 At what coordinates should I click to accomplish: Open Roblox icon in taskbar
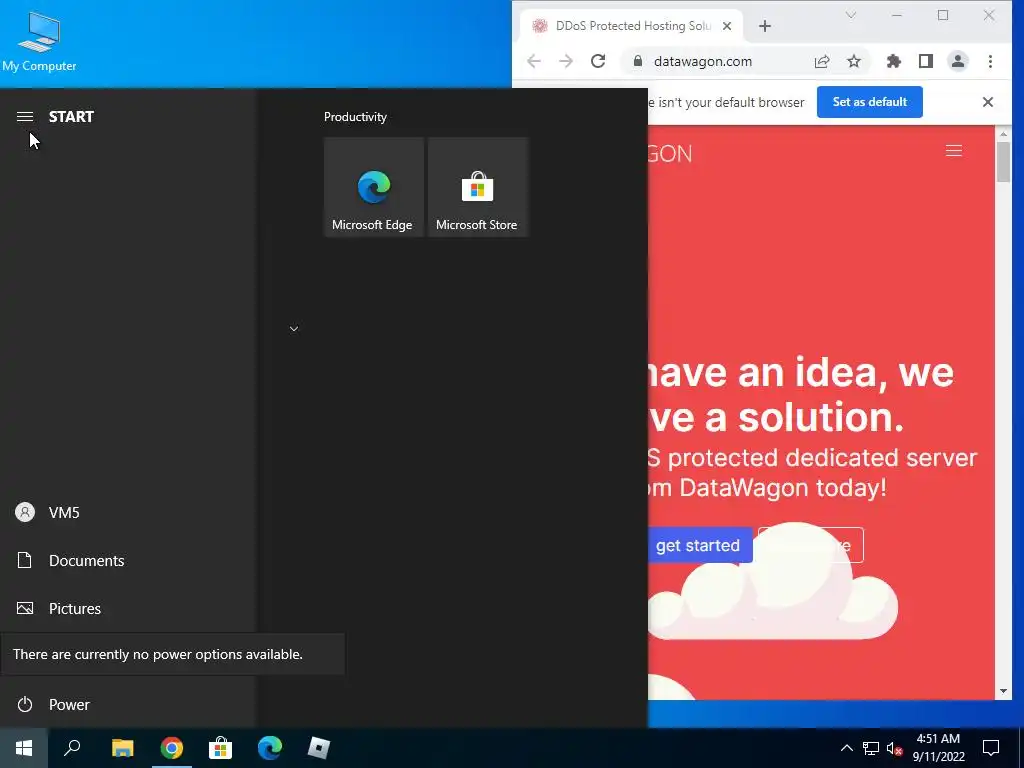(319, 748)
